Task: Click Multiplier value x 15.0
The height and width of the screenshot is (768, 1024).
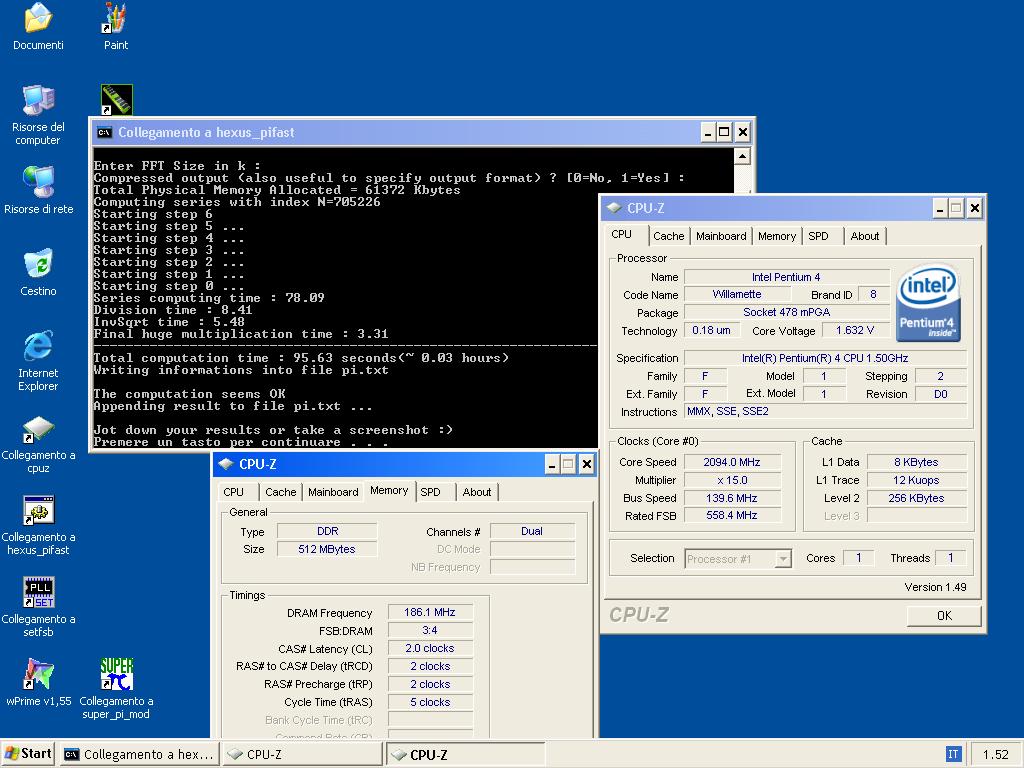Action: 732,480
